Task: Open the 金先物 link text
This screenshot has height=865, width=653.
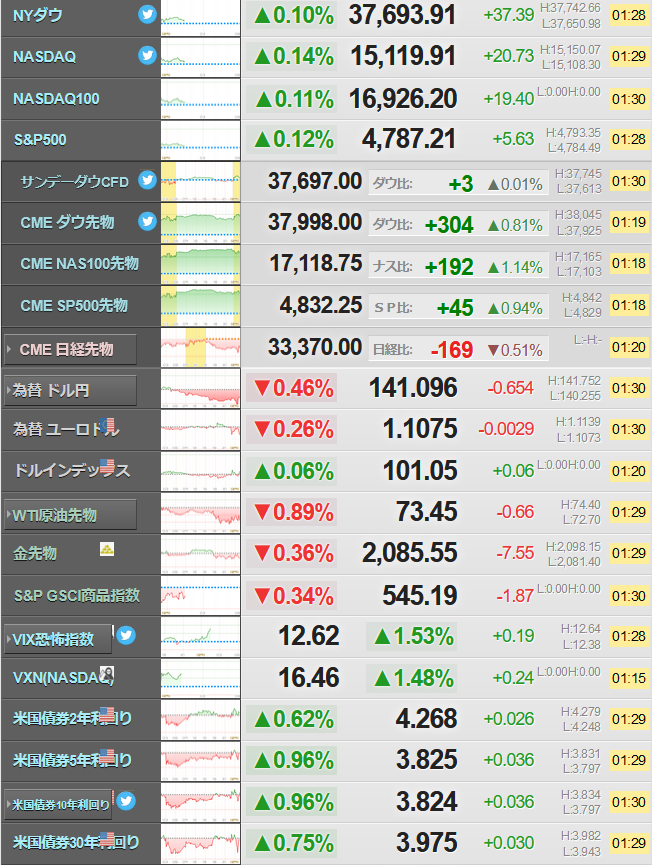Action: [x=35, y=553]
